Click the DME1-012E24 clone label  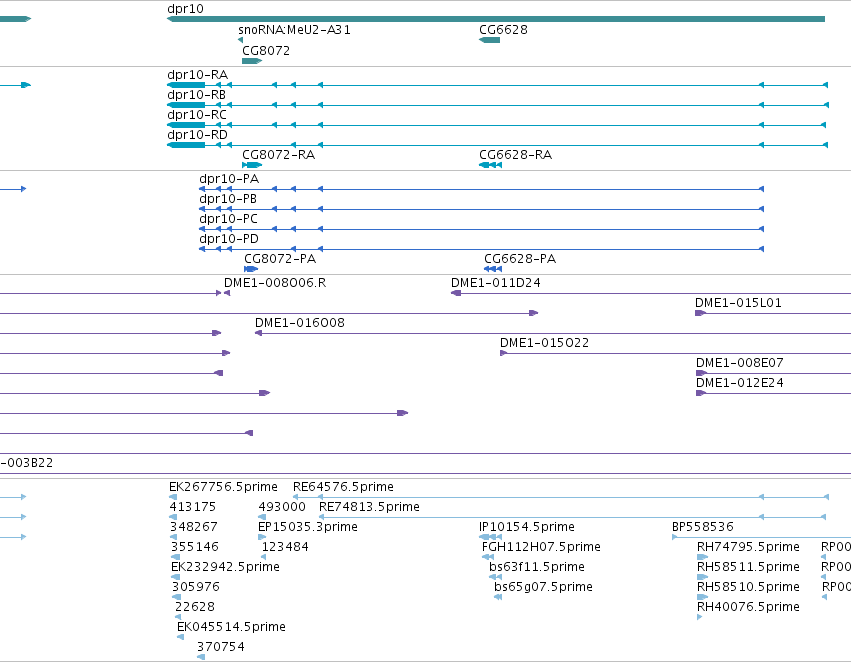click(740, 384)
